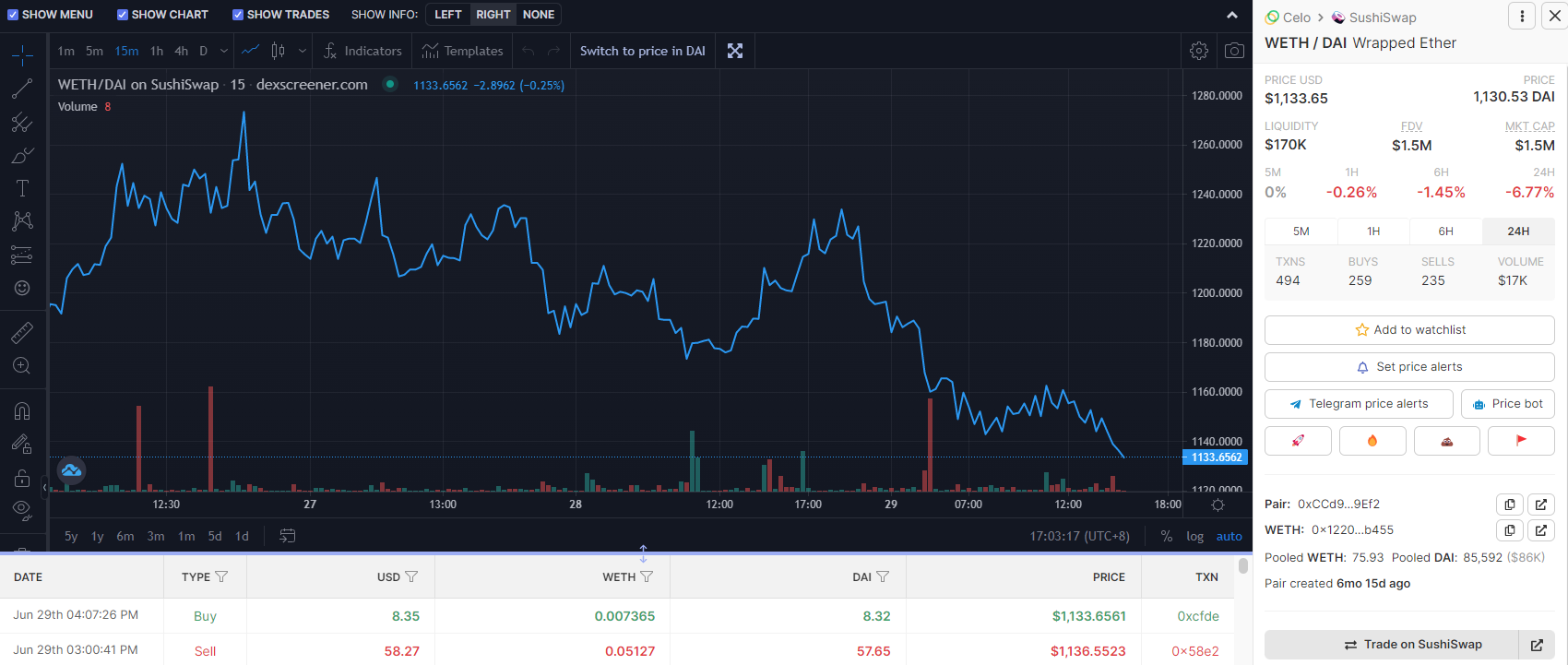Toggle auto scale
This screenshot has width=1568, height=665.
tap(1229, 536)
